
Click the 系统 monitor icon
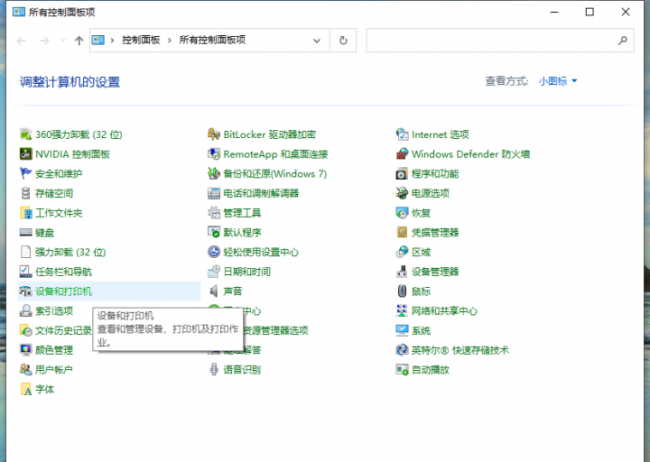click(x=402, y=330)
